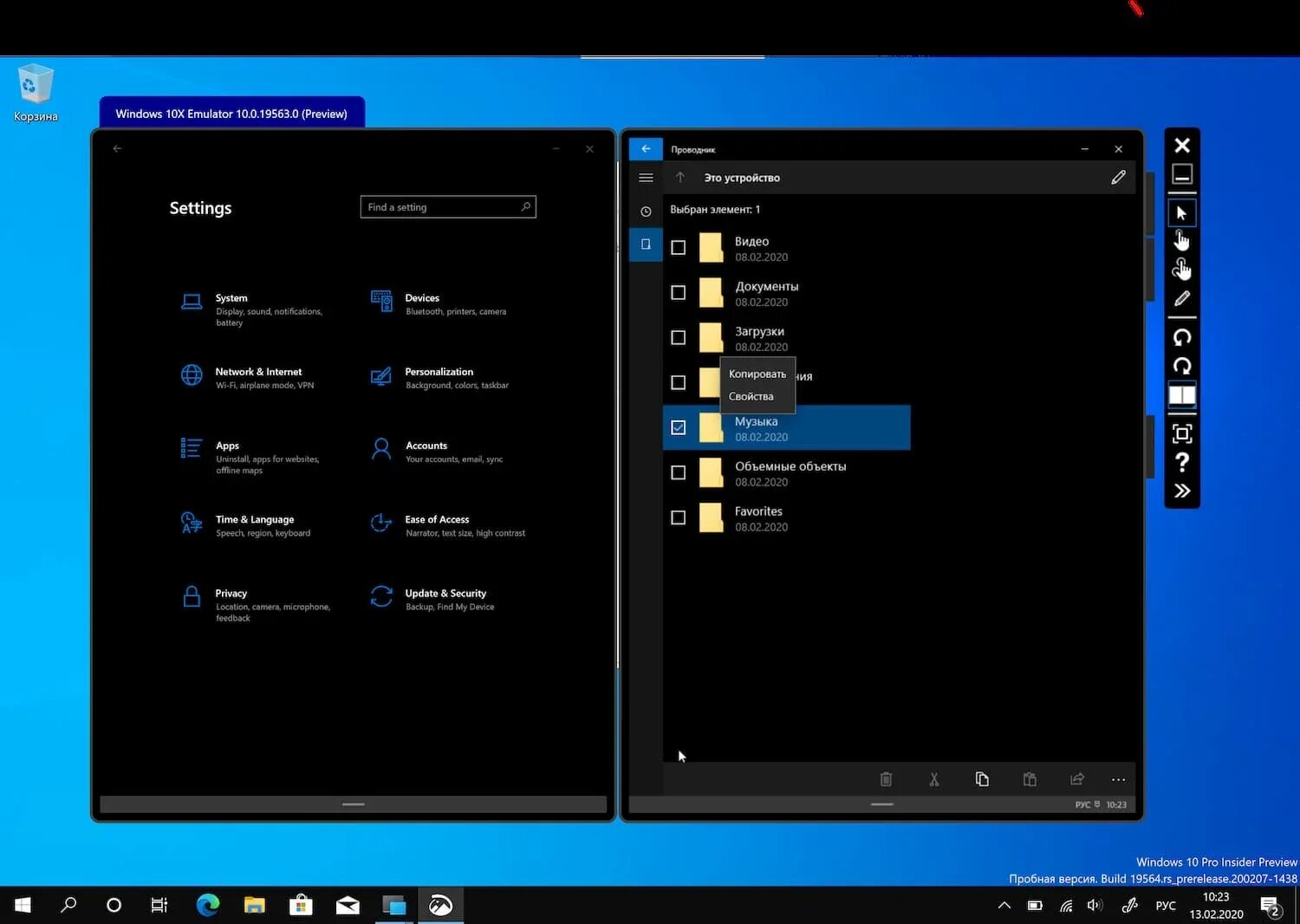Open Microsoft Store from taskbar
The height and width of the screenshot is (924, 1300).
[x=301, y=905]
